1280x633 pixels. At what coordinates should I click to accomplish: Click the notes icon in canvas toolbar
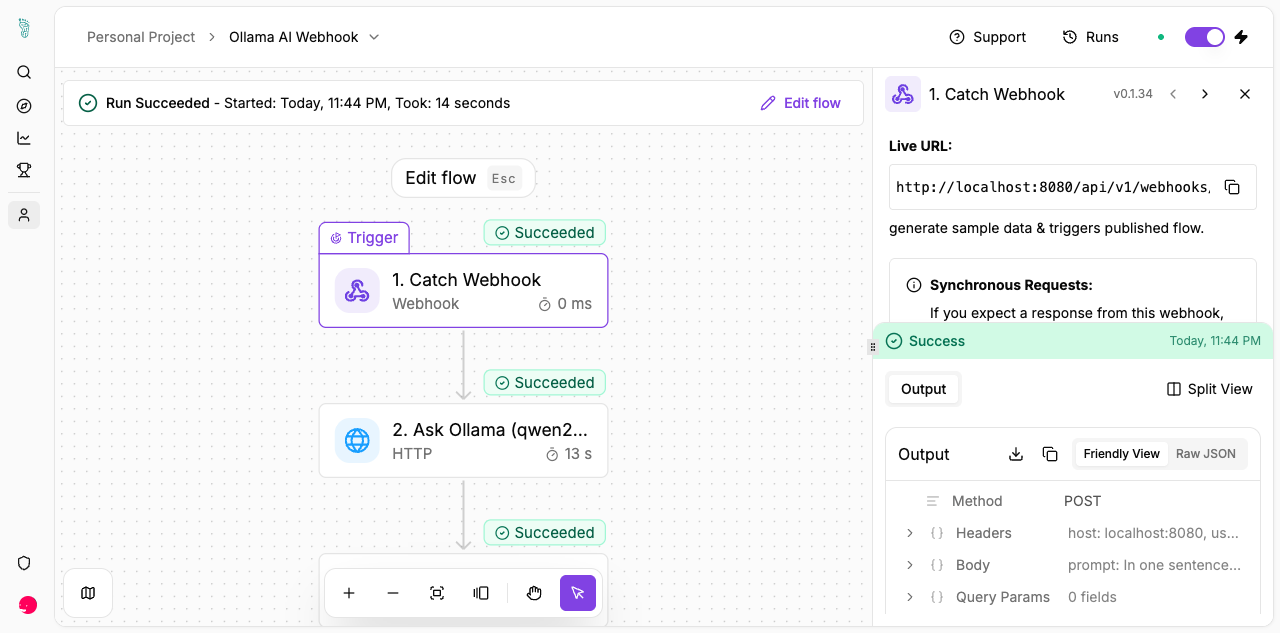pos(481,593)
